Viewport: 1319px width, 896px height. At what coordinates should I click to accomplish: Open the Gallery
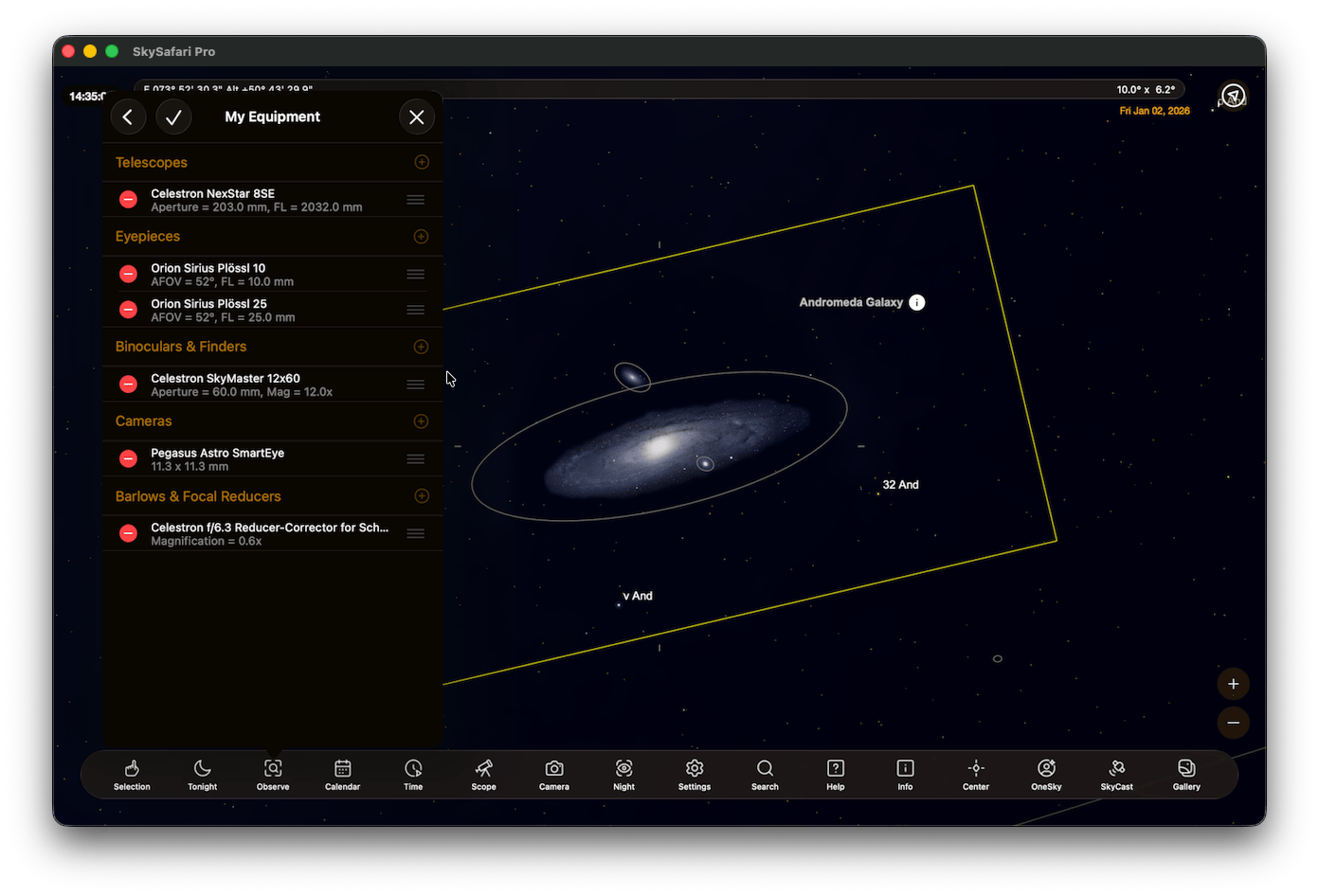(1186, 775)
